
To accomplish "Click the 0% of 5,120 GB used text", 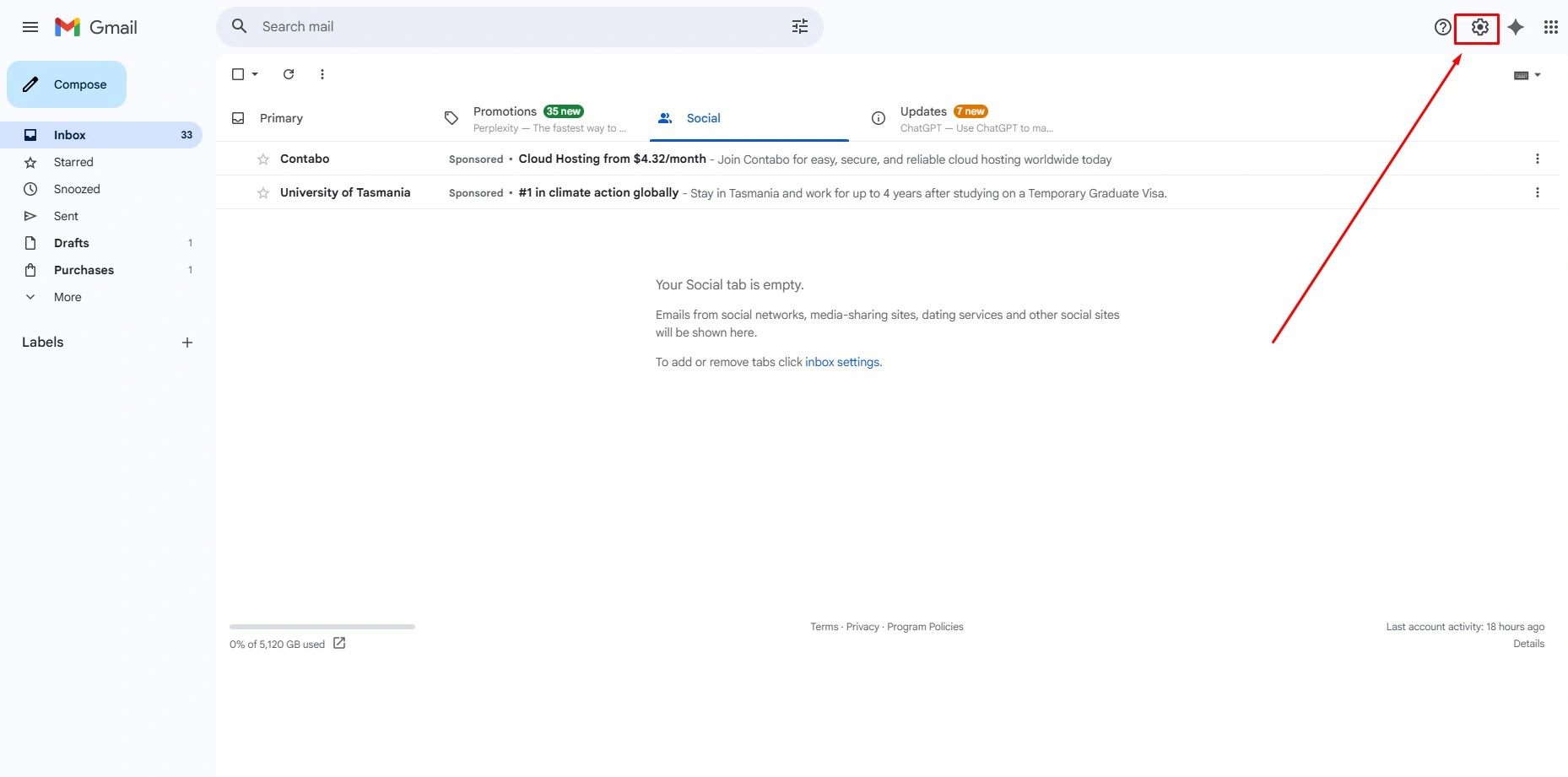I will [277, 645].
